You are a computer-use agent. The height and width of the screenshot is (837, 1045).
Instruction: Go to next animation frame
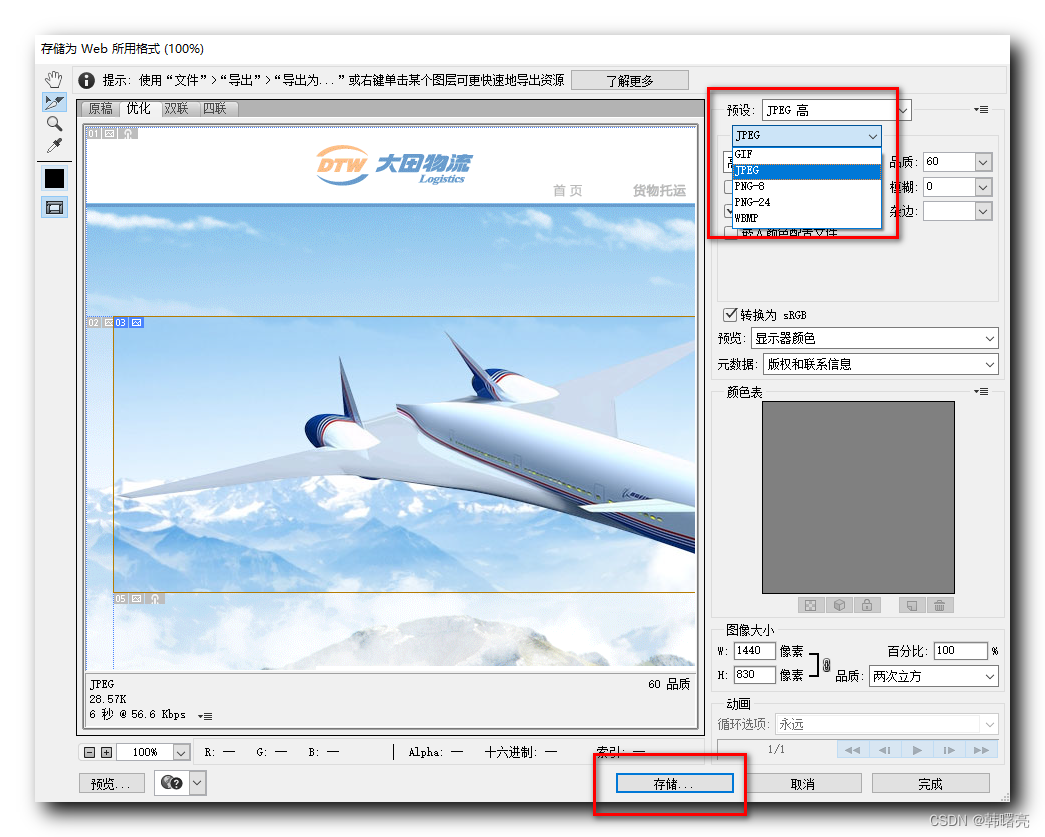949,750
